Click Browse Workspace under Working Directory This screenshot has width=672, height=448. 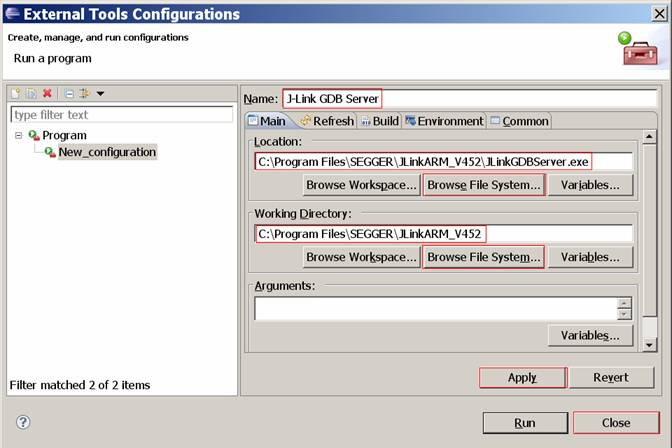tap(361, 257)
